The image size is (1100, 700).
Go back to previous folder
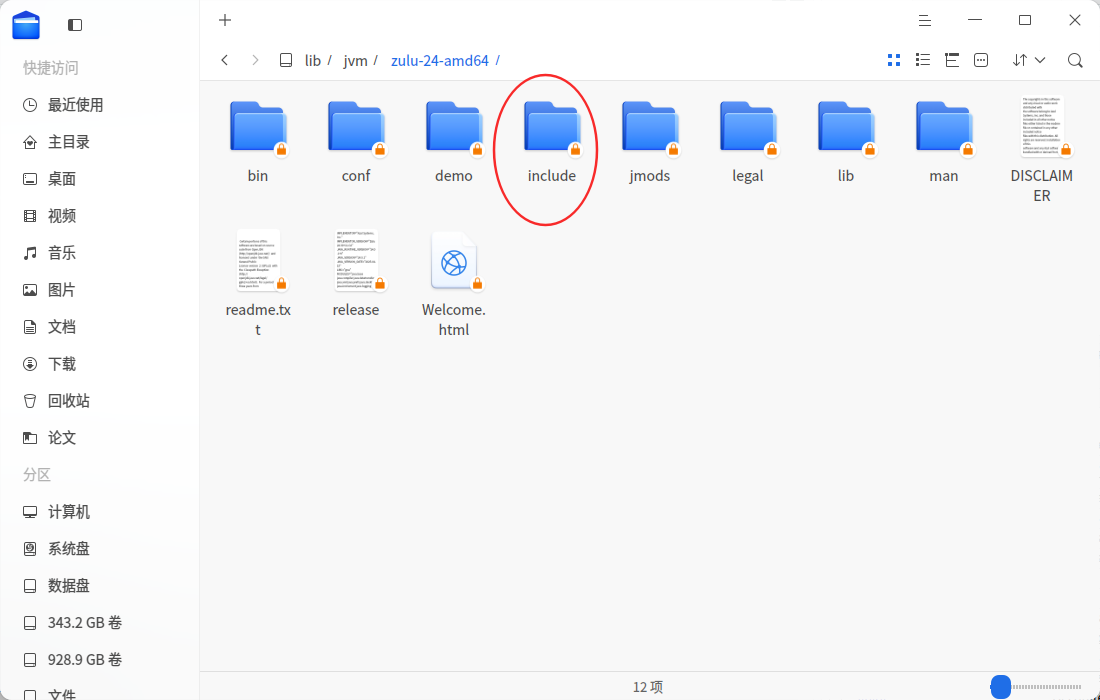[224, 60]
